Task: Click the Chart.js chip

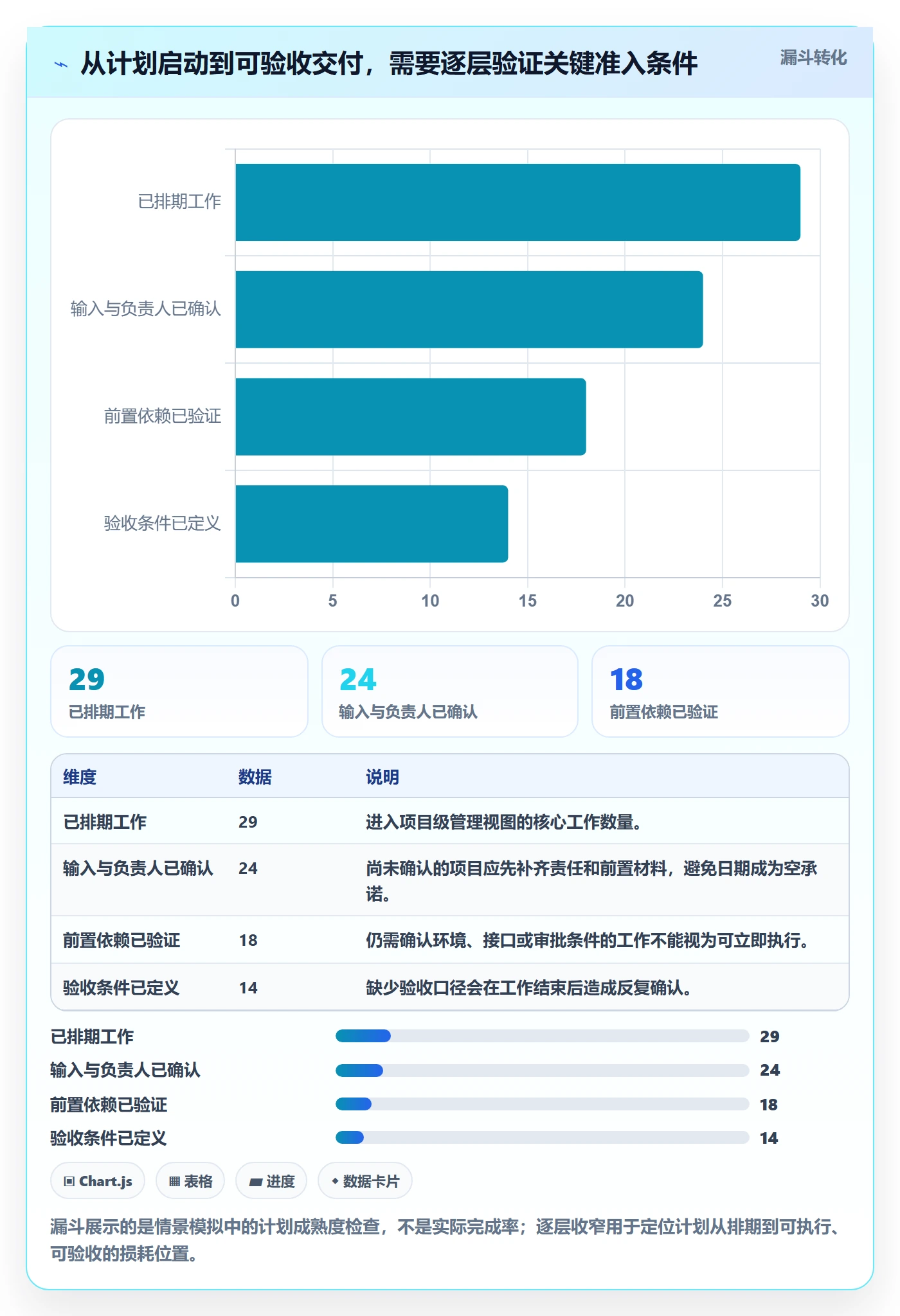Action: coord(98,1181)
